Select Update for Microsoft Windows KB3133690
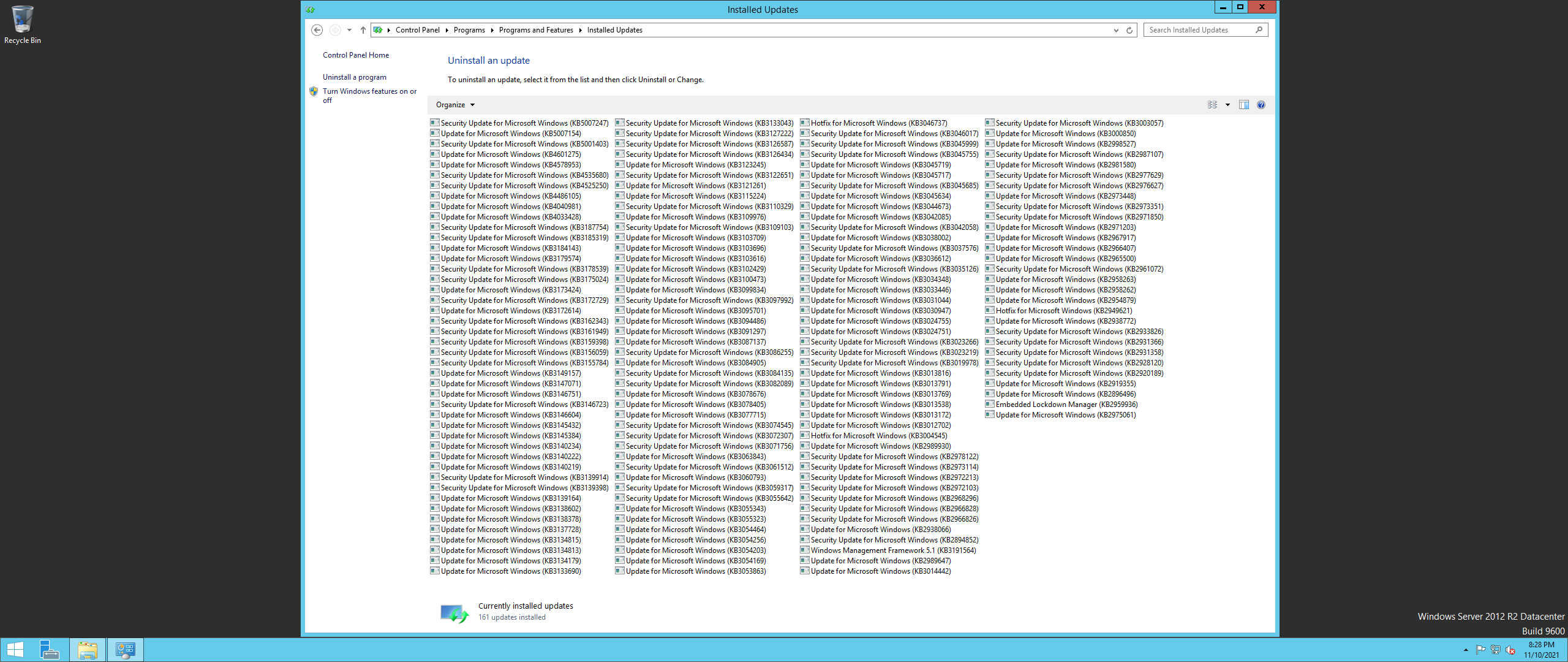The width and height of the screenshot is (1568, 662). [x=506, y=571]
